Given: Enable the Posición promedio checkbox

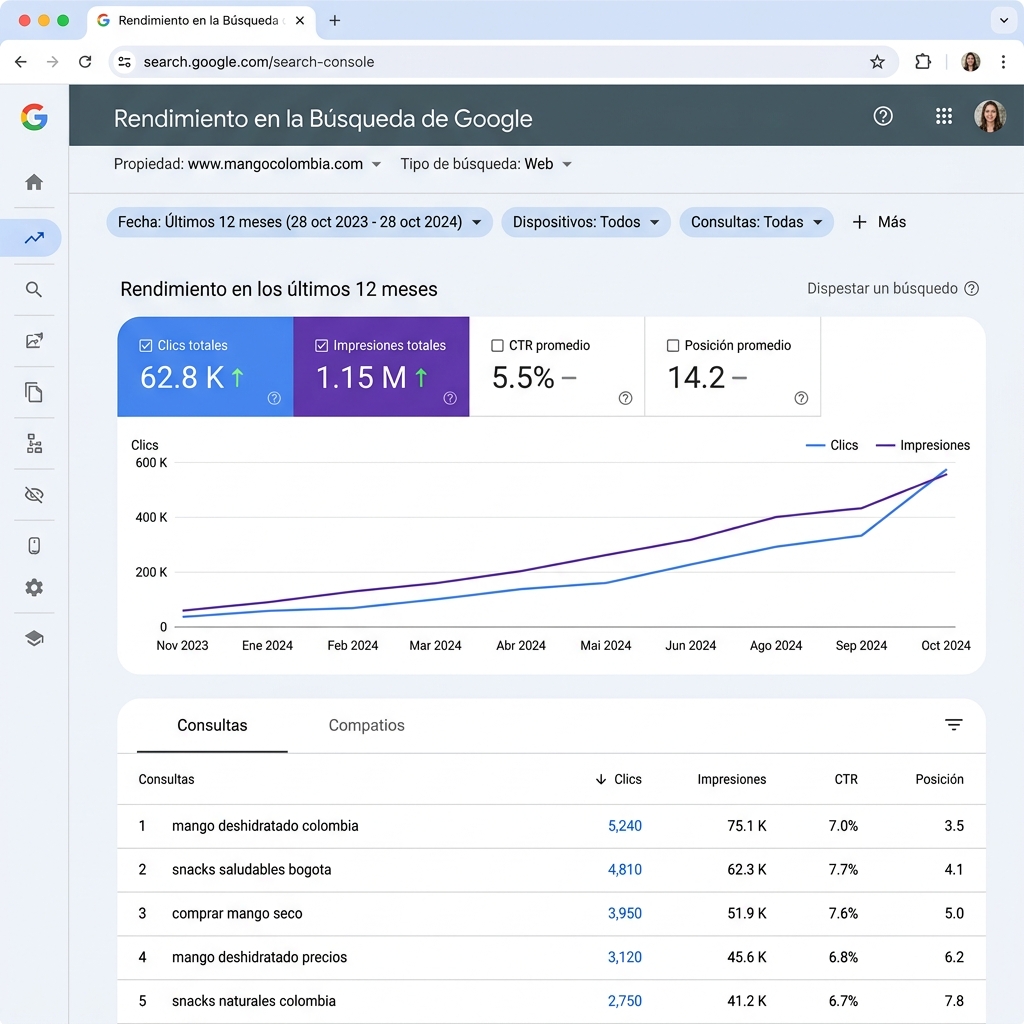Looking at the screenshot, I should (x=673, y=345).
